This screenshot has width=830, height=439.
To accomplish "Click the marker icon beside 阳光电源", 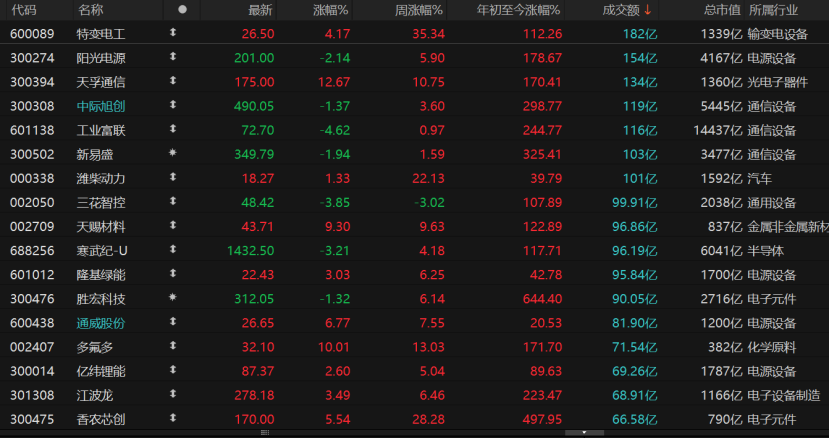I will [173, 57].
